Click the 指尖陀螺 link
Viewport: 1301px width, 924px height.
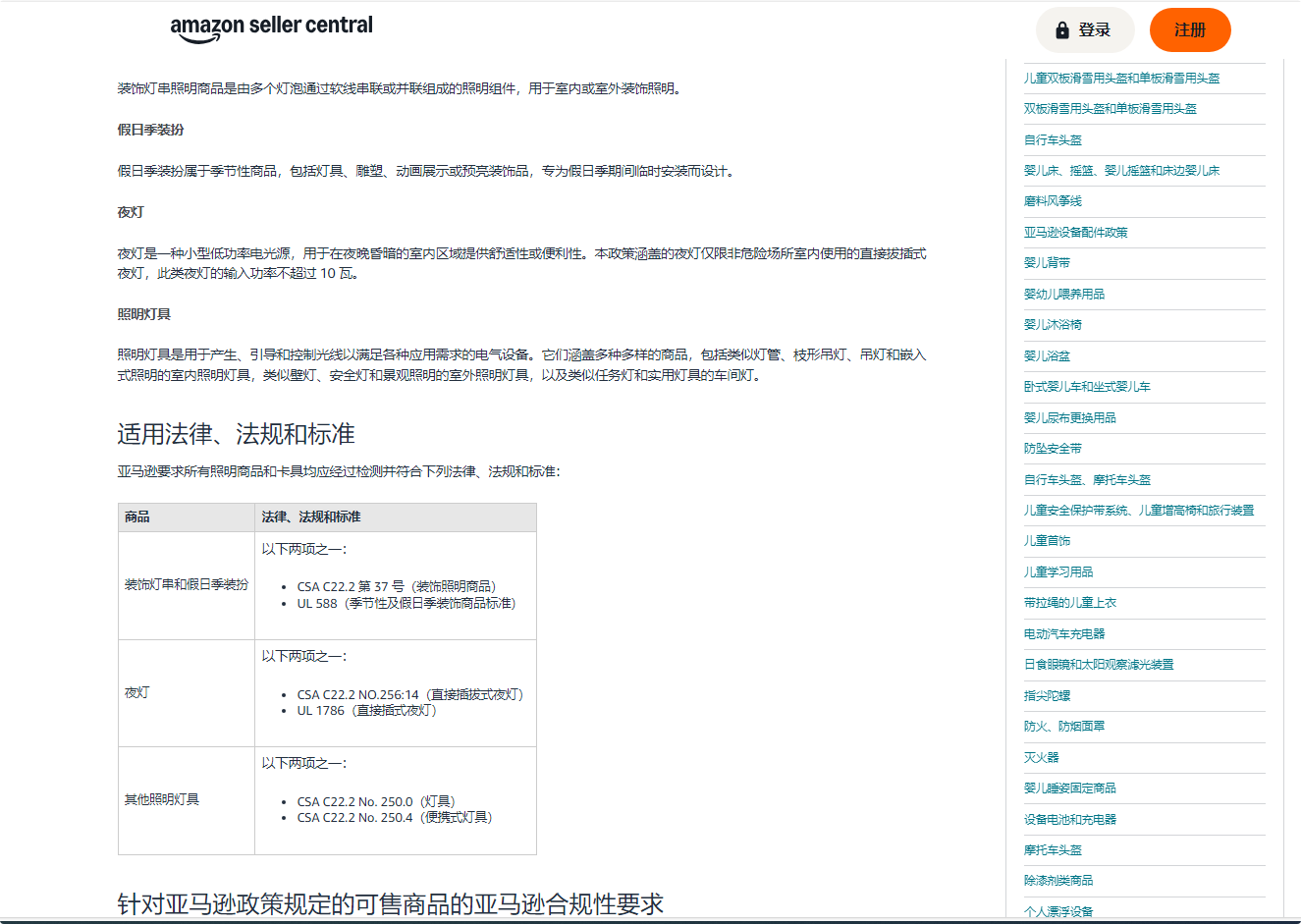point(1047,696)
